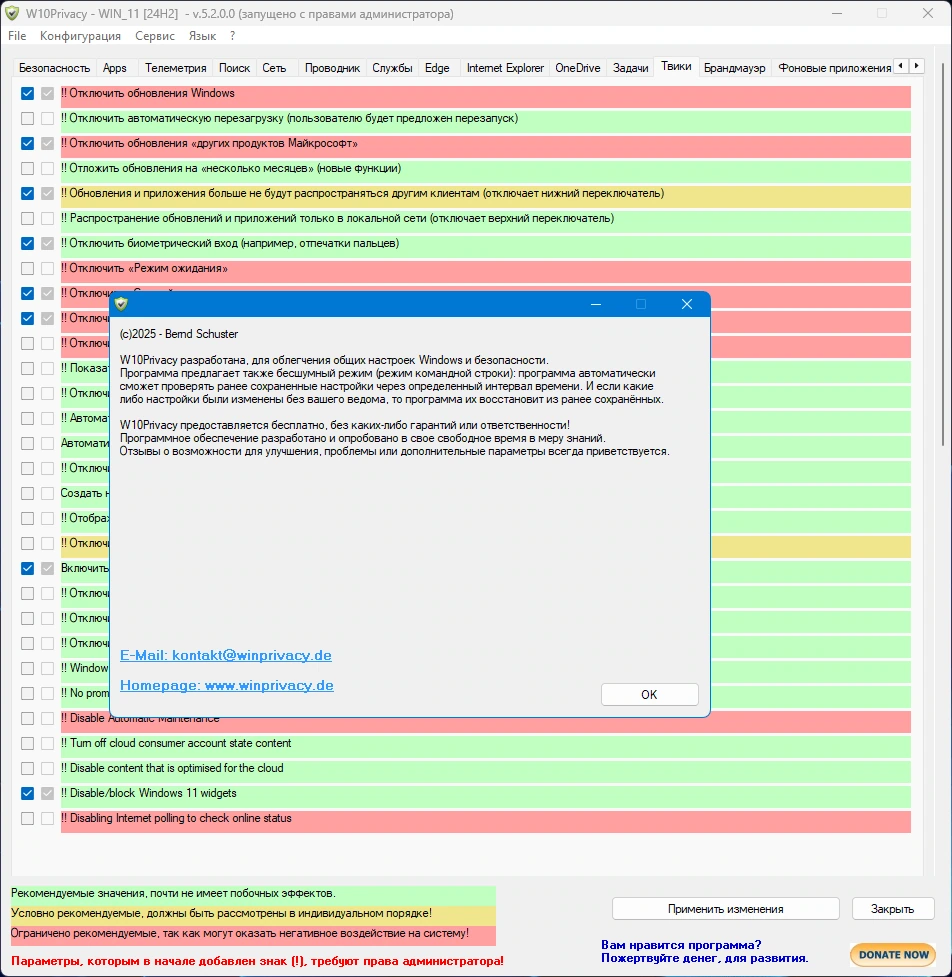The image size is (952, 977).
Task: Click the row text Disabling Internet polling to check online status
Action: pos(176,818)
